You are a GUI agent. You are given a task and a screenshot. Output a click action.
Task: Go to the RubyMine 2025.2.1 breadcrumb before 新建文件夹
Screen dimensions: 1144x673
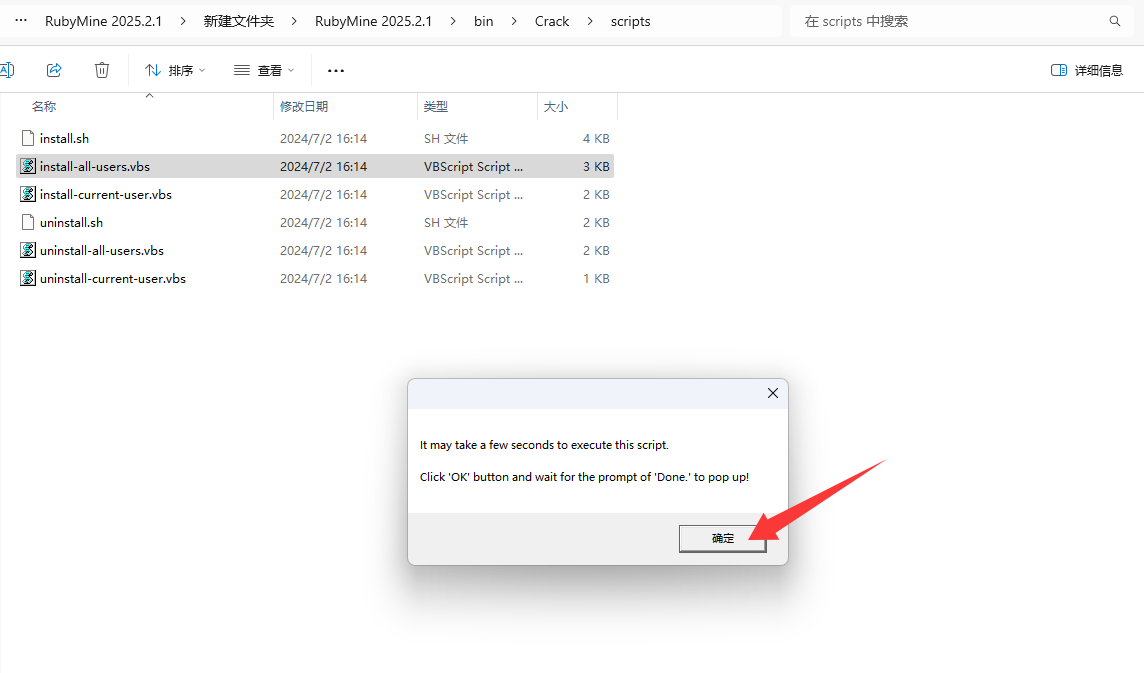click(104, 21)
